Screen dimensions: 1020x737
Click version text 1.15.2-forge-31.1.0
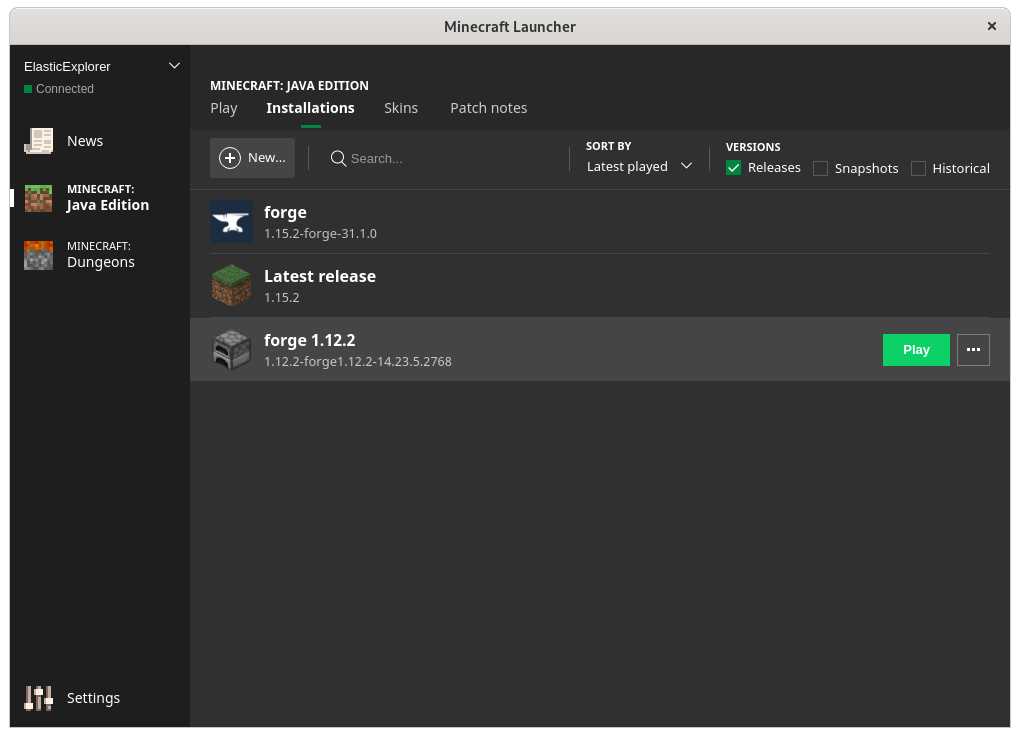point(320,234)
